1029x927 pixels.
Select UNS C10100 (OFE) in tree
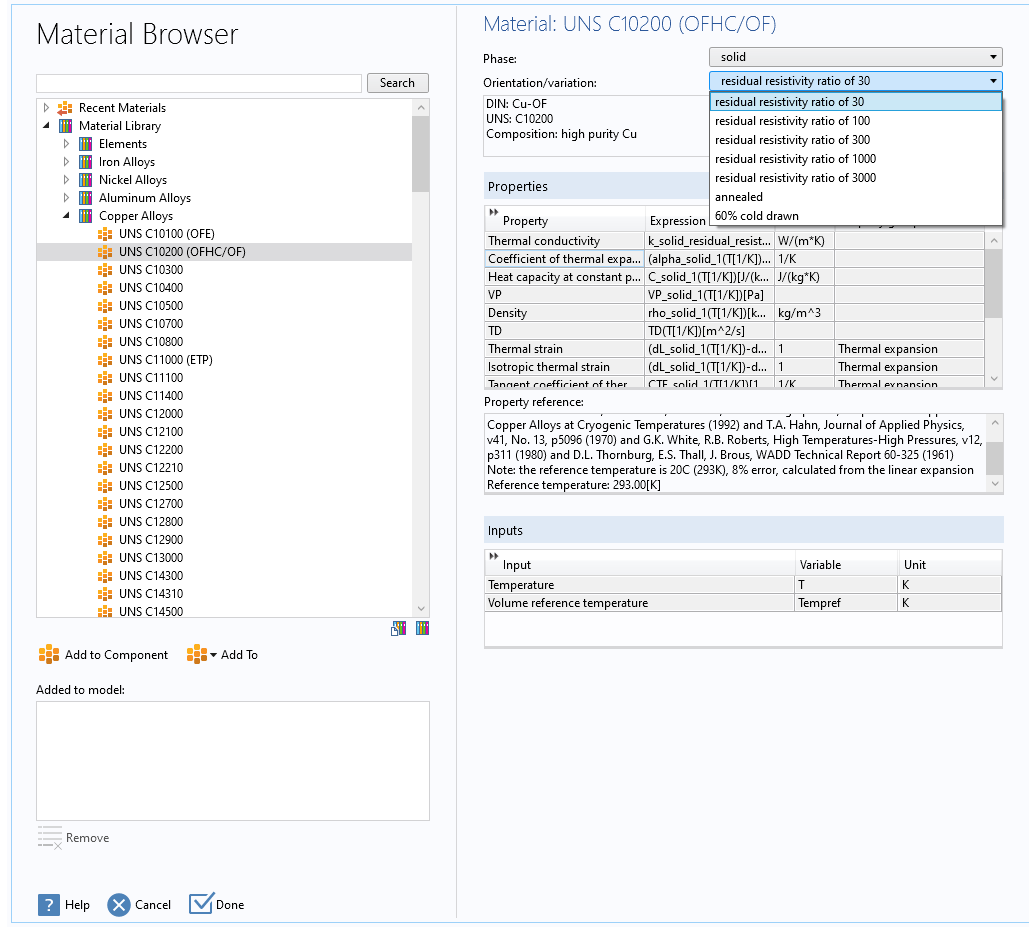[166, 234]
